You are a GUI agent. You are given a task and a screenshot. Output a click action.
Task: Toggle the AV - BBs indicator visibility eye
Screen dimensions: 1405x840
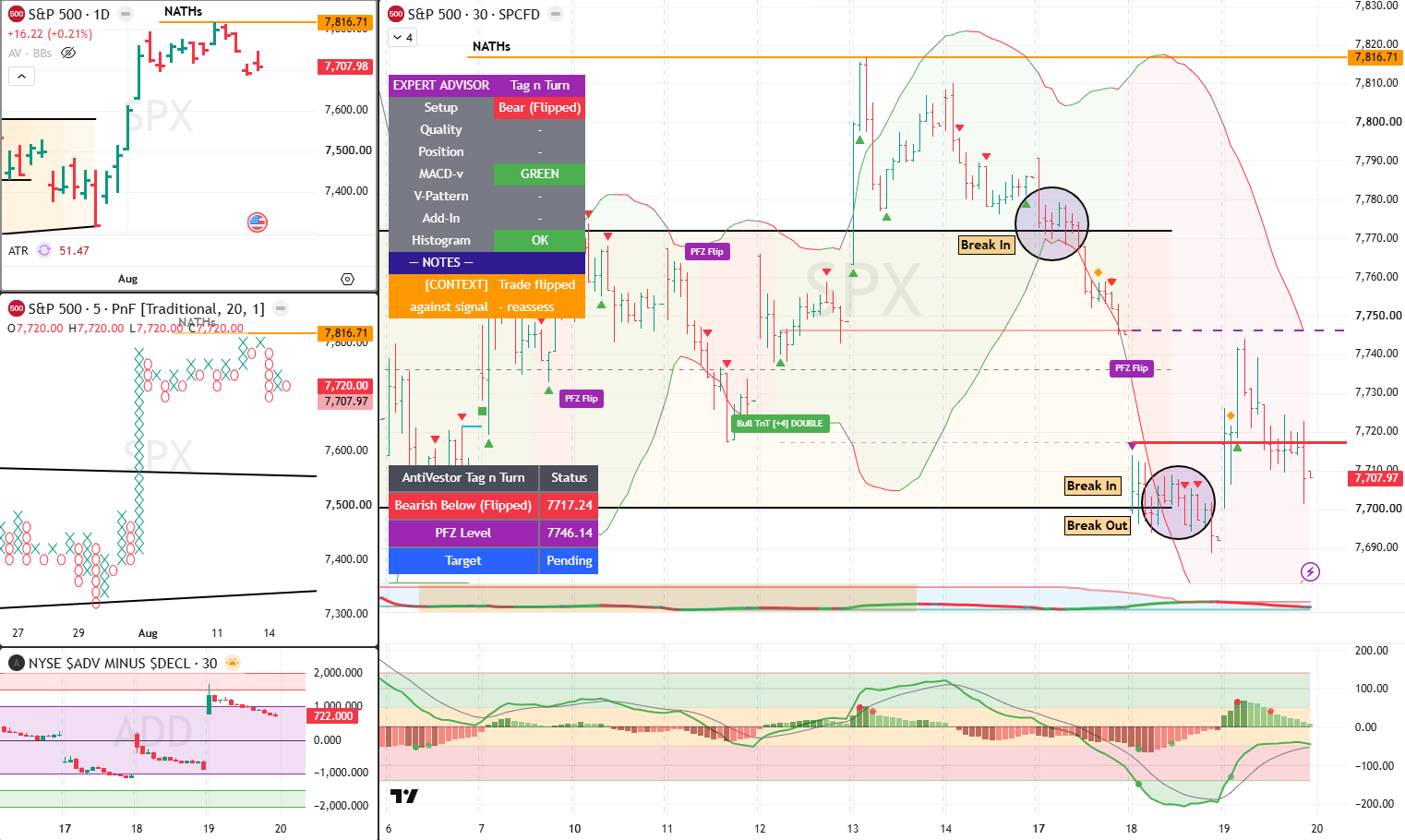pyautogui.click(x=68, y=53)
